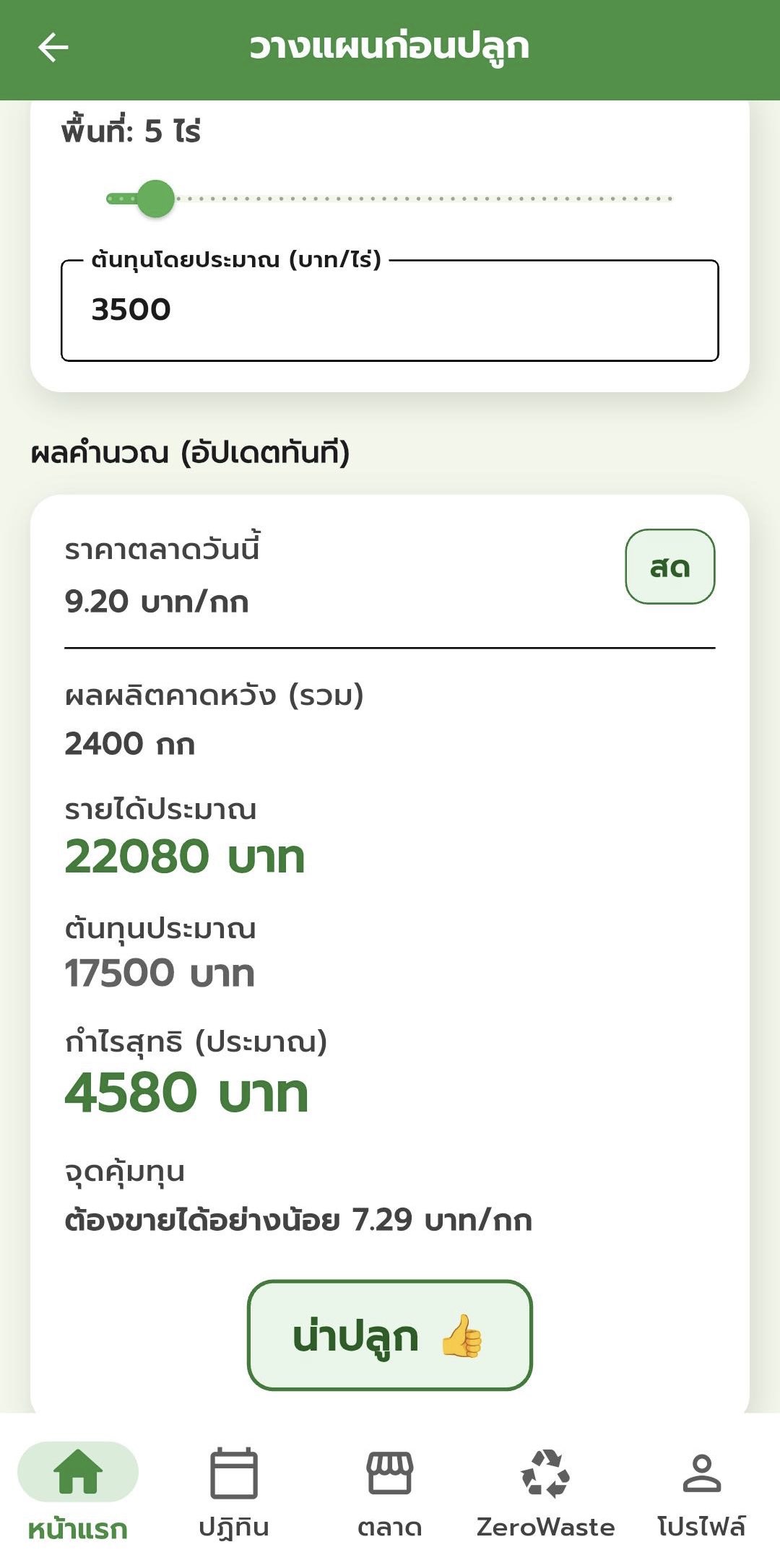Tap the market stall icon
The image size is (780, 1568).
click(390, 1473)
